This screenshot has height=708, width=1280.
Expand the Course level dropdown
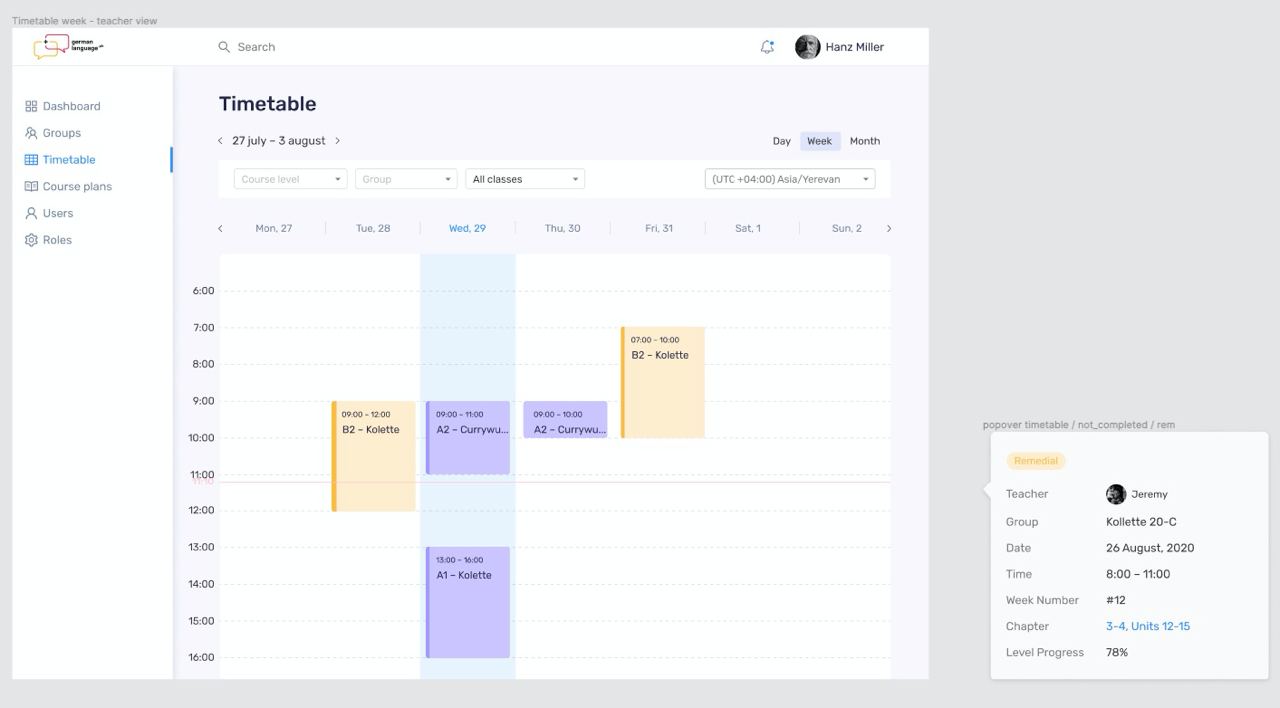pos(291,179)
